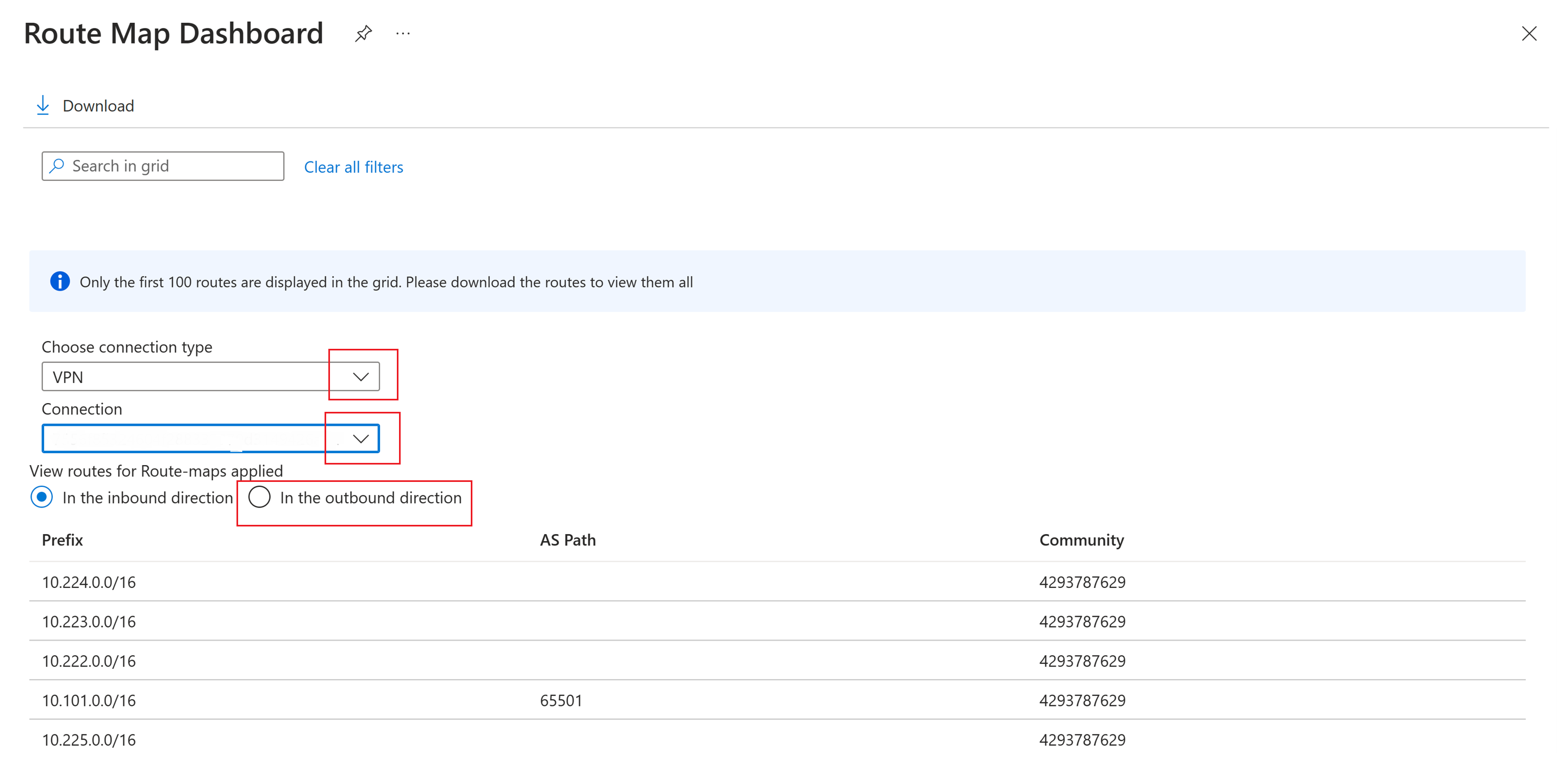Click the first 100 routes info message
This screenshot has height=784, width=1564.
(x=386, y=282)
